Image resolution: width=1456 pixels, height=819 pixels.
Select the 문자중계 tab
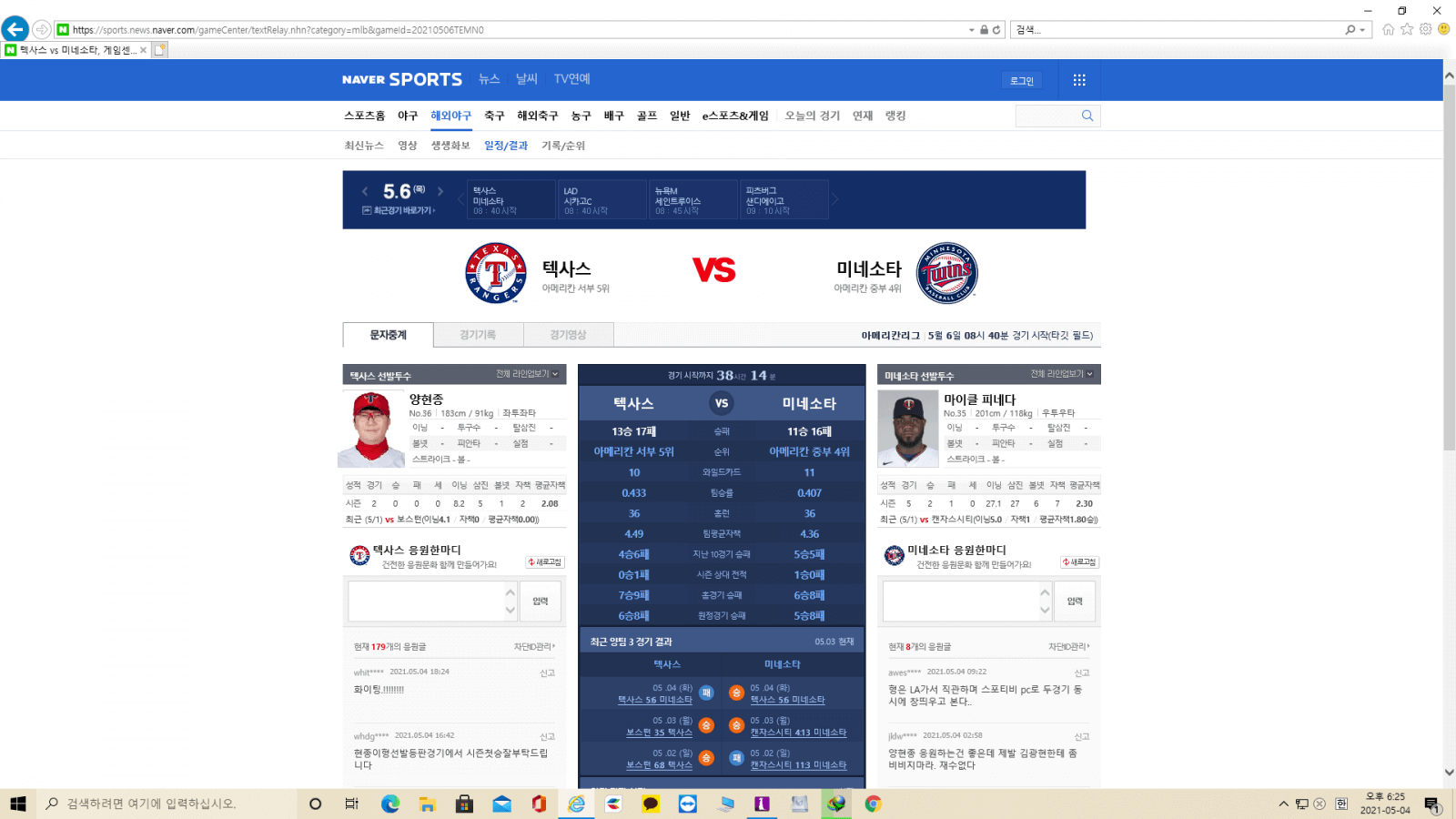[389, 335]
